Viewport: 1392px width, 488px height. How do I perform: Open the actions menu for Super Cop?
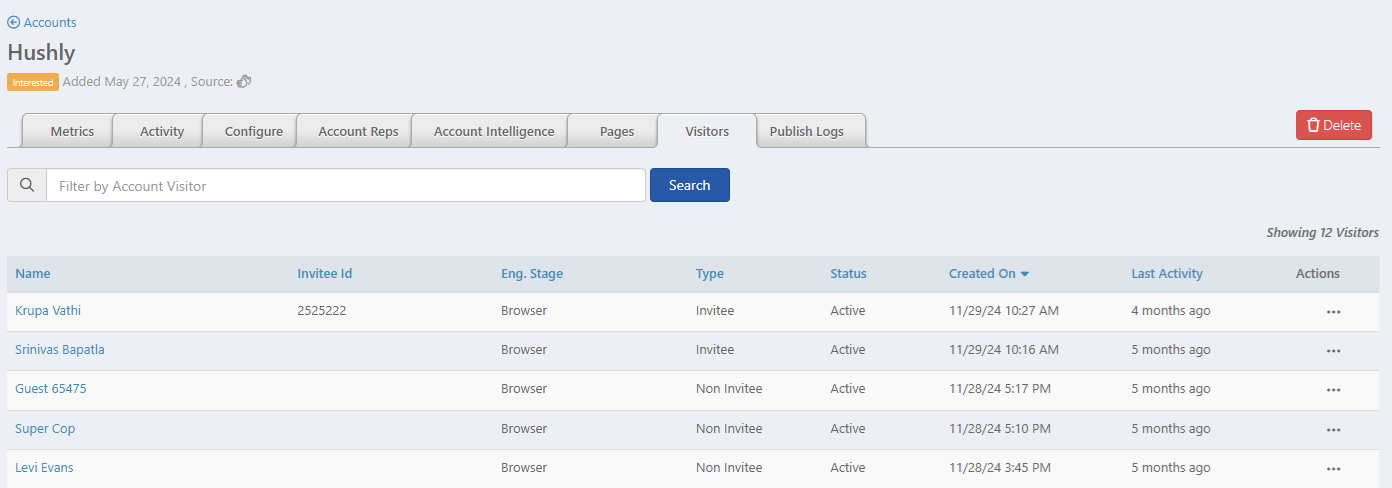click(x=1333, y=429)
